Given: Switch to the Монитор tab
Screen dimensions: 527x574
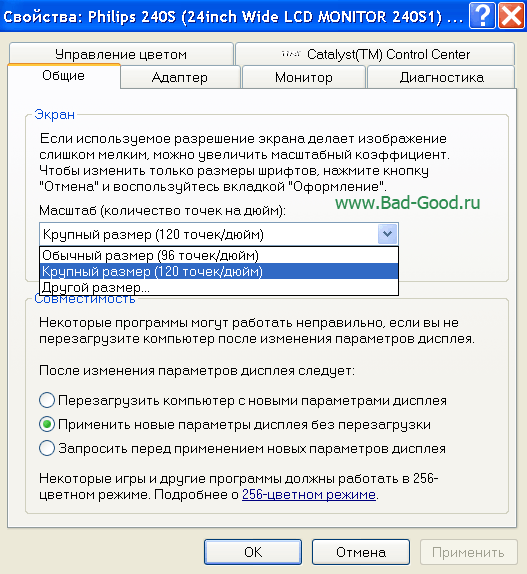Looking at the screenshot, I should pyautogui.click(x=304, y=77).
